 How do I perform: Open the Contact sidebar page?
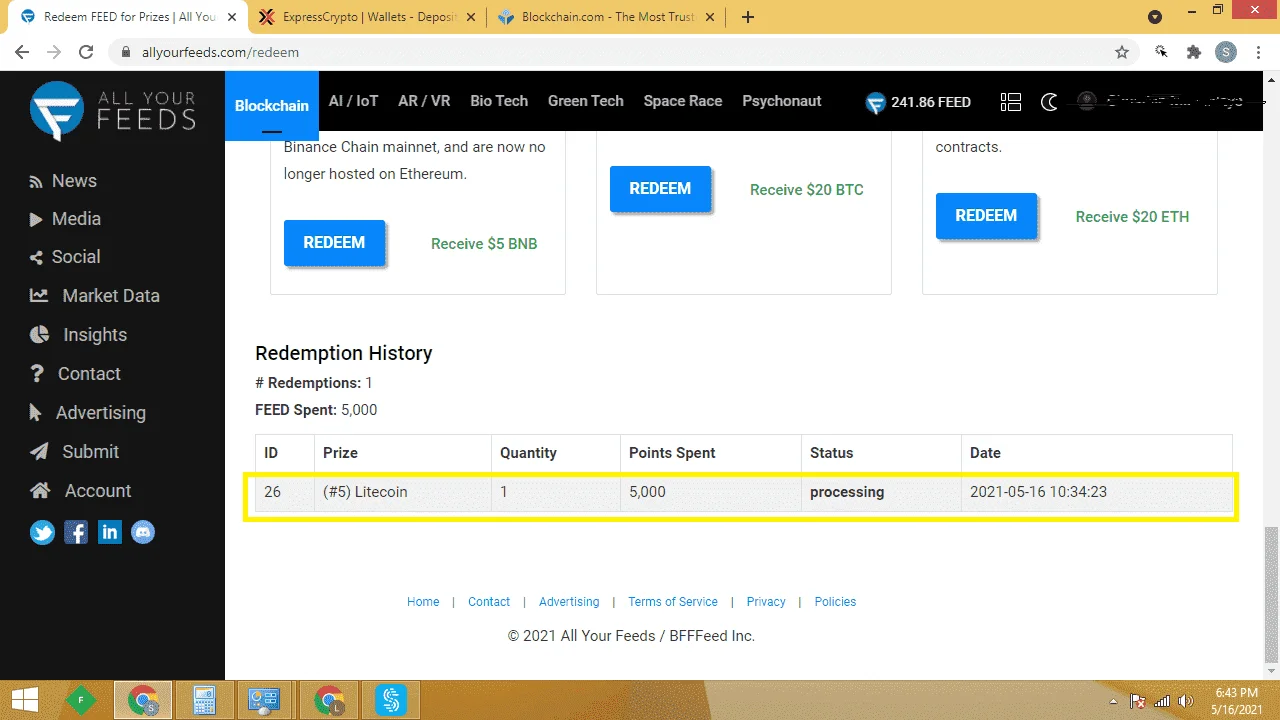(75, 374)
